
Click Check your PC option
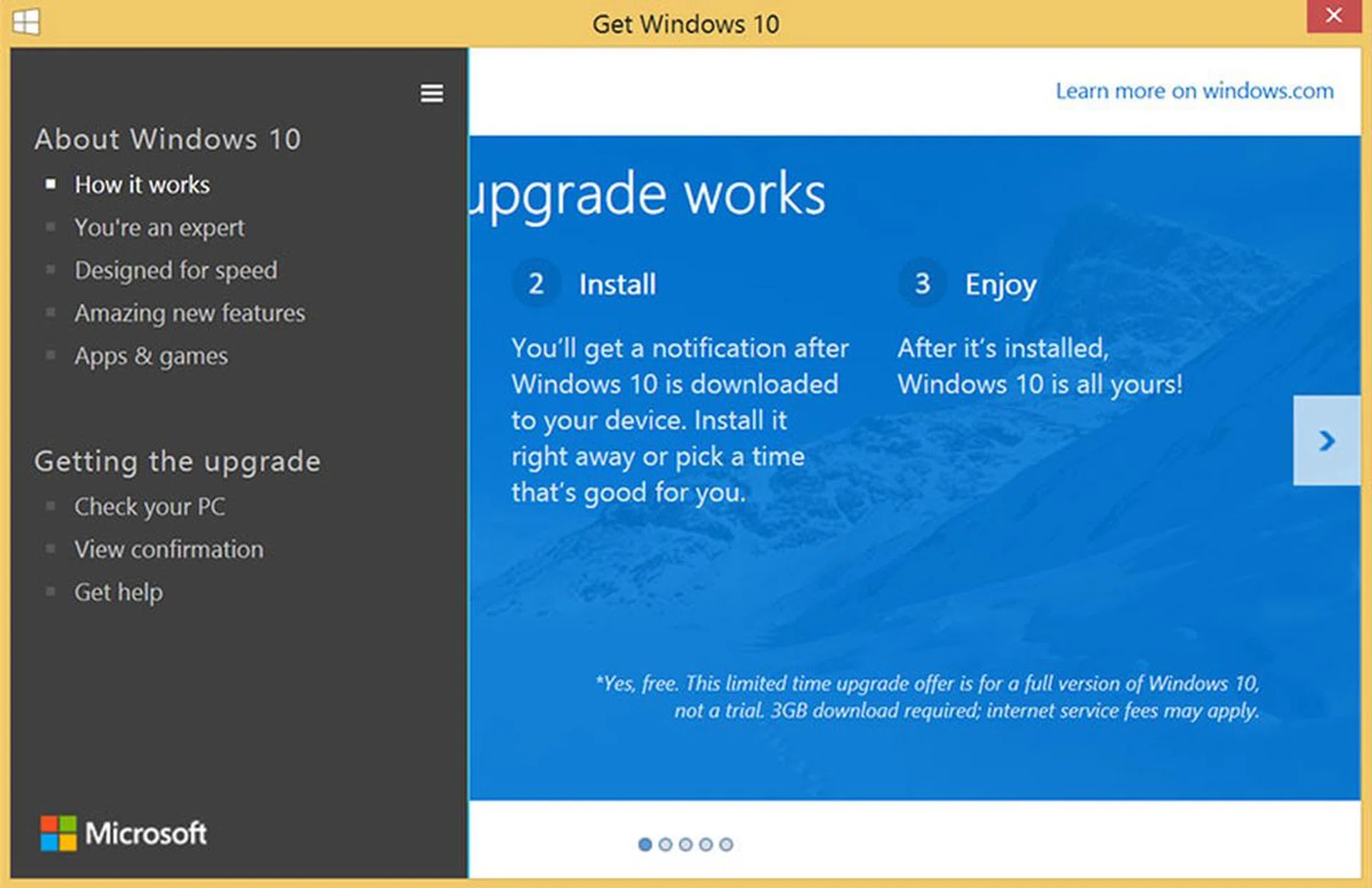point(149,507)
